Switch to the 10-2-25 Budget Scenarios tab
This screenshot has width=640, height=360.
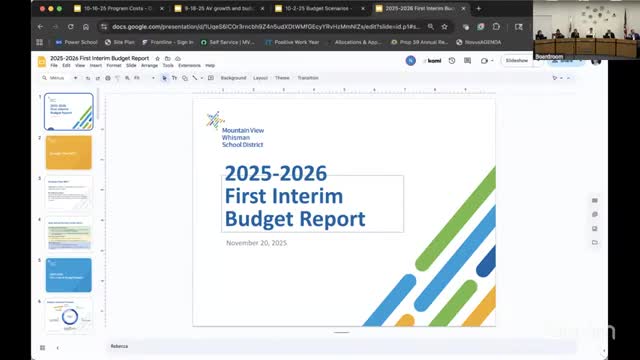click(x=320, y=9)
